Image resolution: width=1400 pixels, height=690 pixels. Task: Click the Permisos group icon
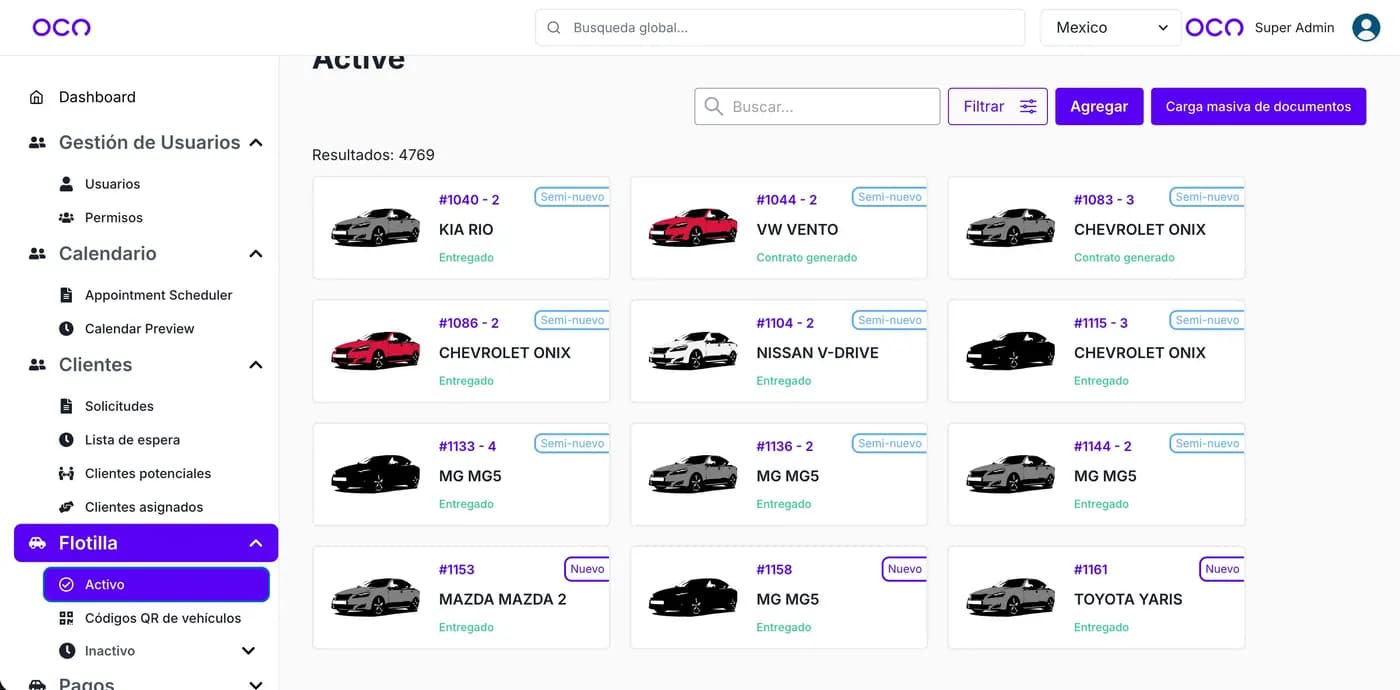tap(66, 217)
